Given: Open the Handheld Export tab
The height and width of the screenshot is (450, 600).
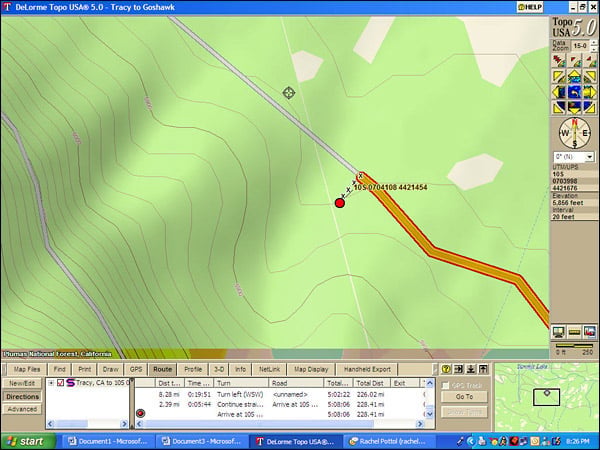Looking at the screenshot, I should click(x=367, y=369).
